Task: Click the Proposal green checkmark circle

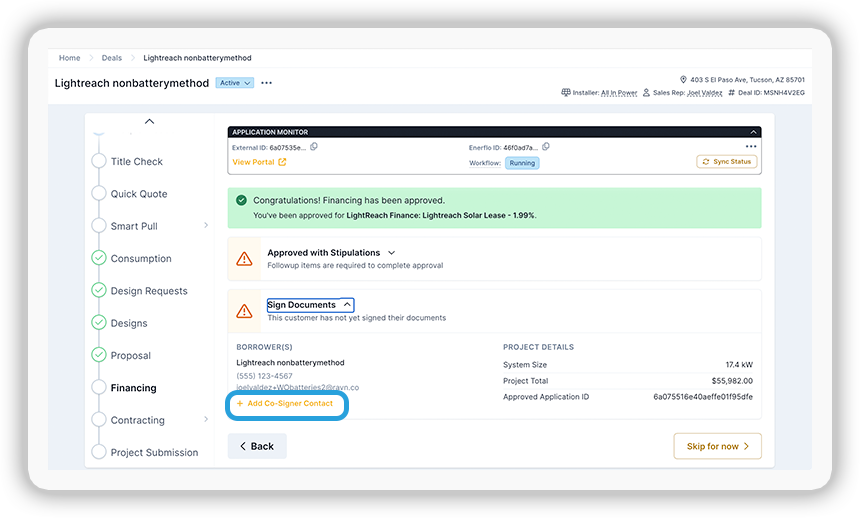Action: point(99,355)
